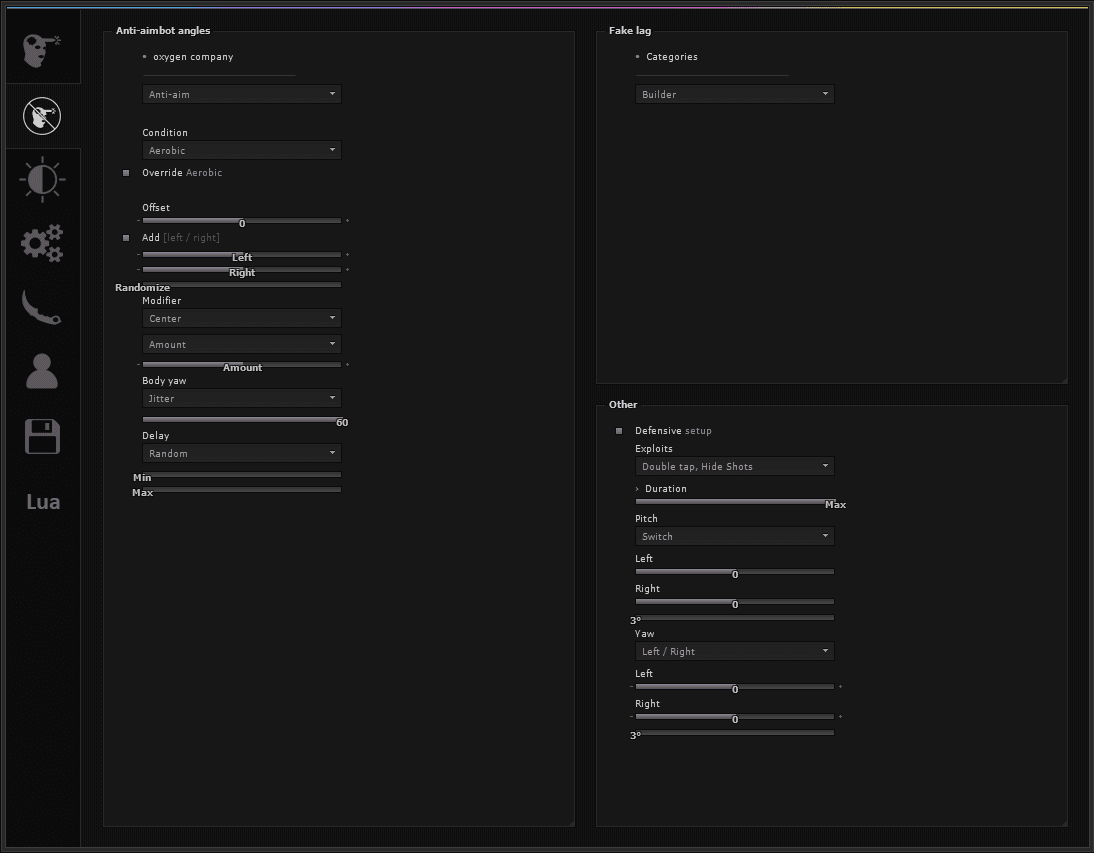Select the Anti-aim crossed-head sidebar icon
The image size is (1094, 853).
coord(42,116)
